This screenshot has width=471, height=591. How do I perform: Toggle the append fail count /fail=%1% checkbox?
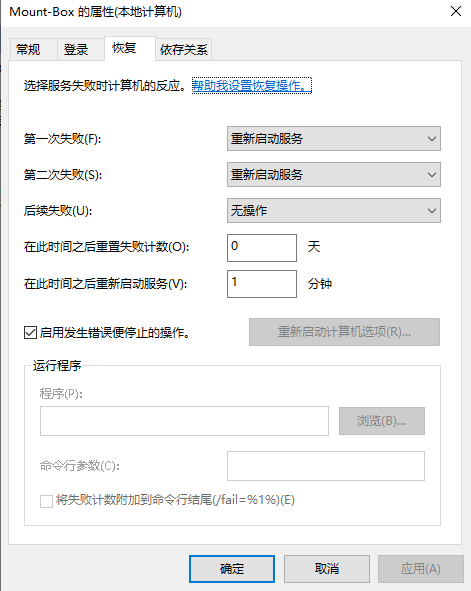click(x=46, y=501)
